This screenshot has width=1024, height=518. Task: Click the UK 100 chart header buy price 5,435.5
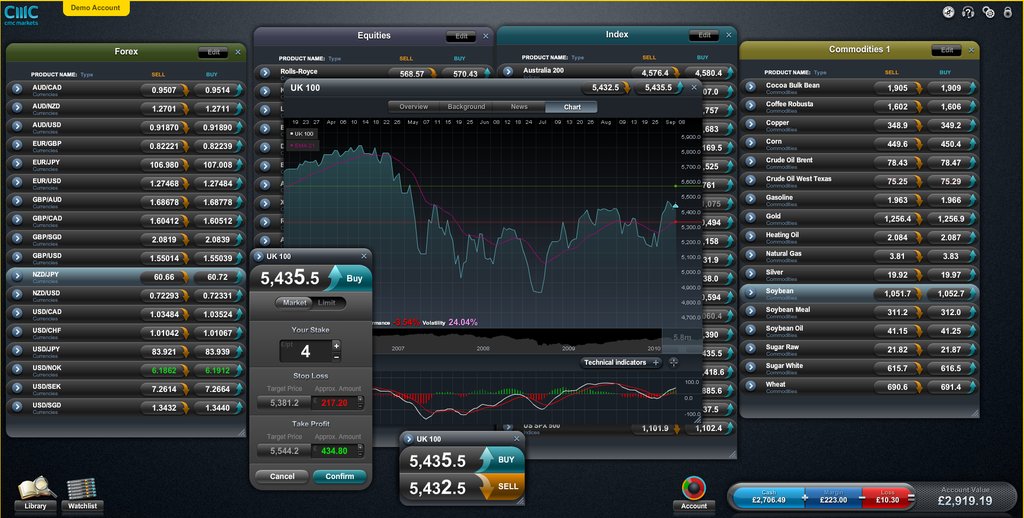(658, 88)
